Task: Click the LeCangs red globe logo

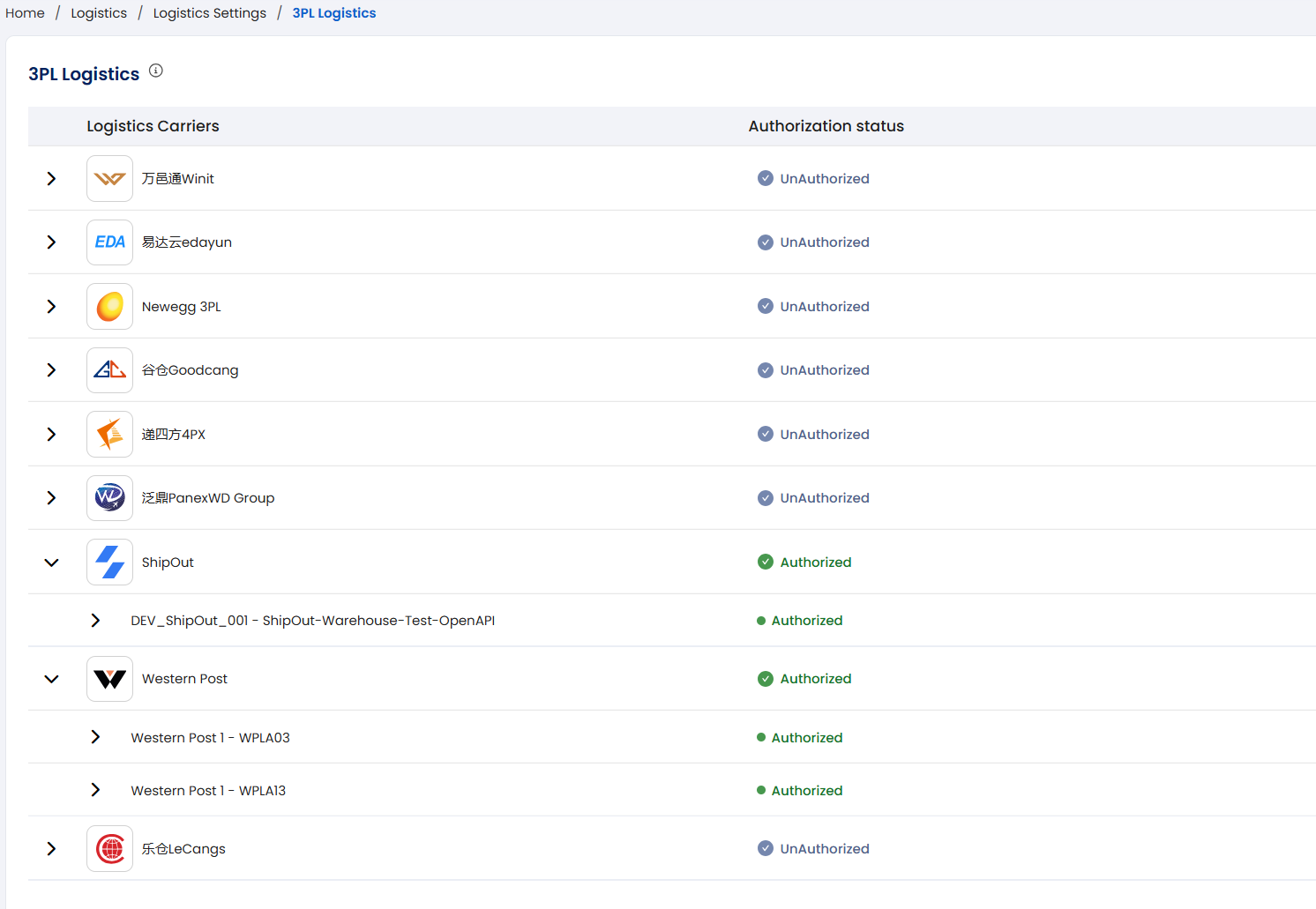Action: pyautogui.click(x=109, y=849)
